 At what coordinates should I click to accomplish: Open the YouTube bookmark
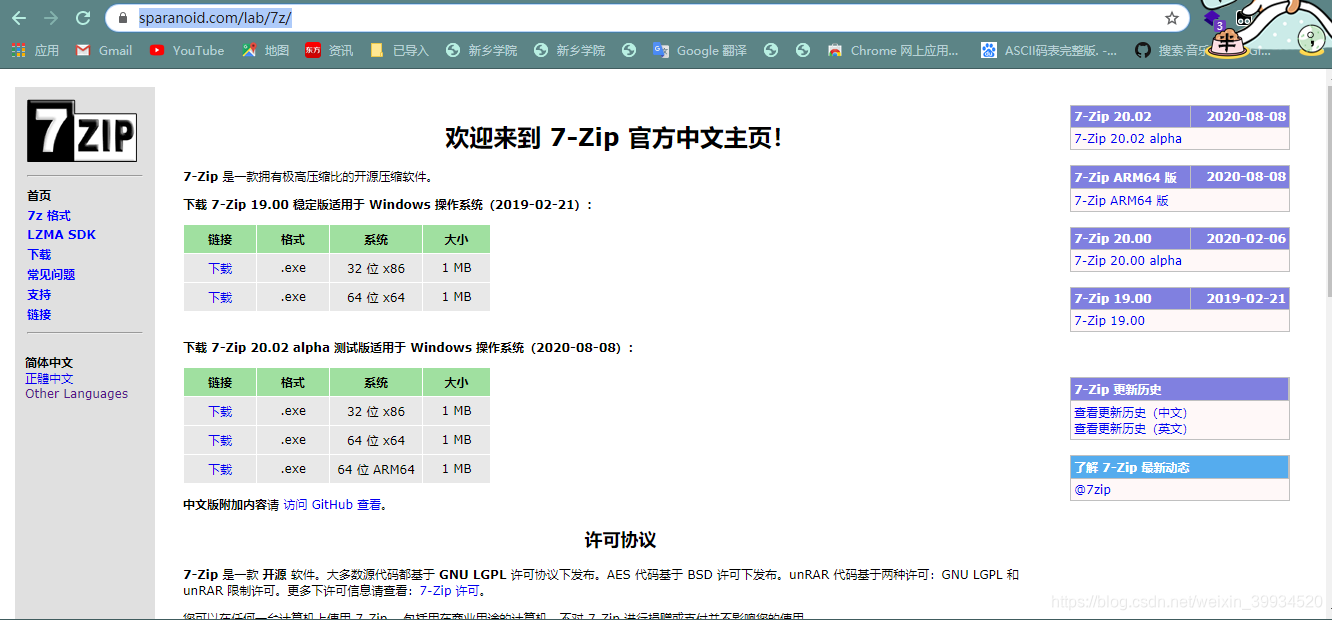tap(187, 50)
